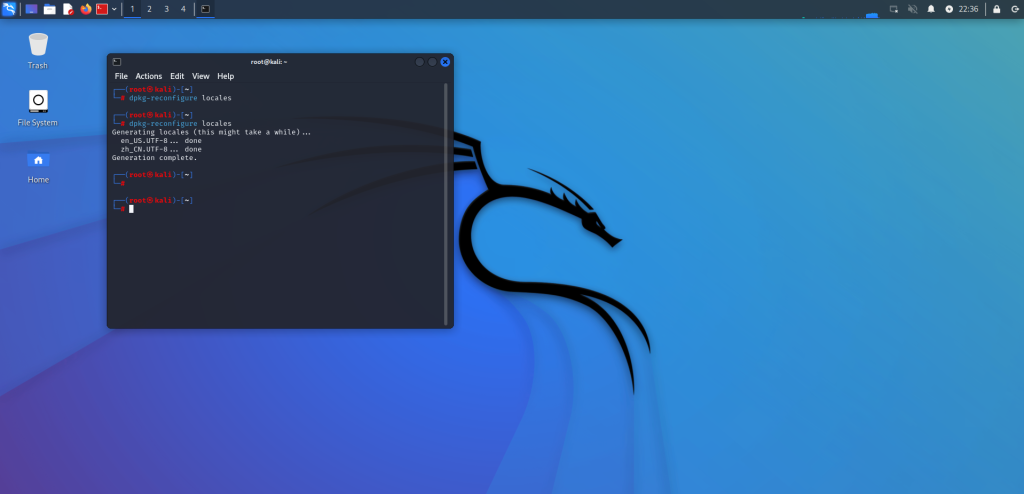Close the root@kali terminal window
This screenshot has width=1024, height=494.
(445, 62)
